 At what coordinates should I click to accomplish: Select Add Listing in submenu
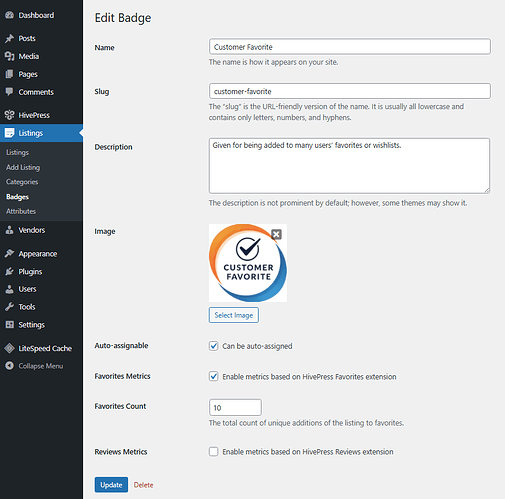tap(23, 167)
